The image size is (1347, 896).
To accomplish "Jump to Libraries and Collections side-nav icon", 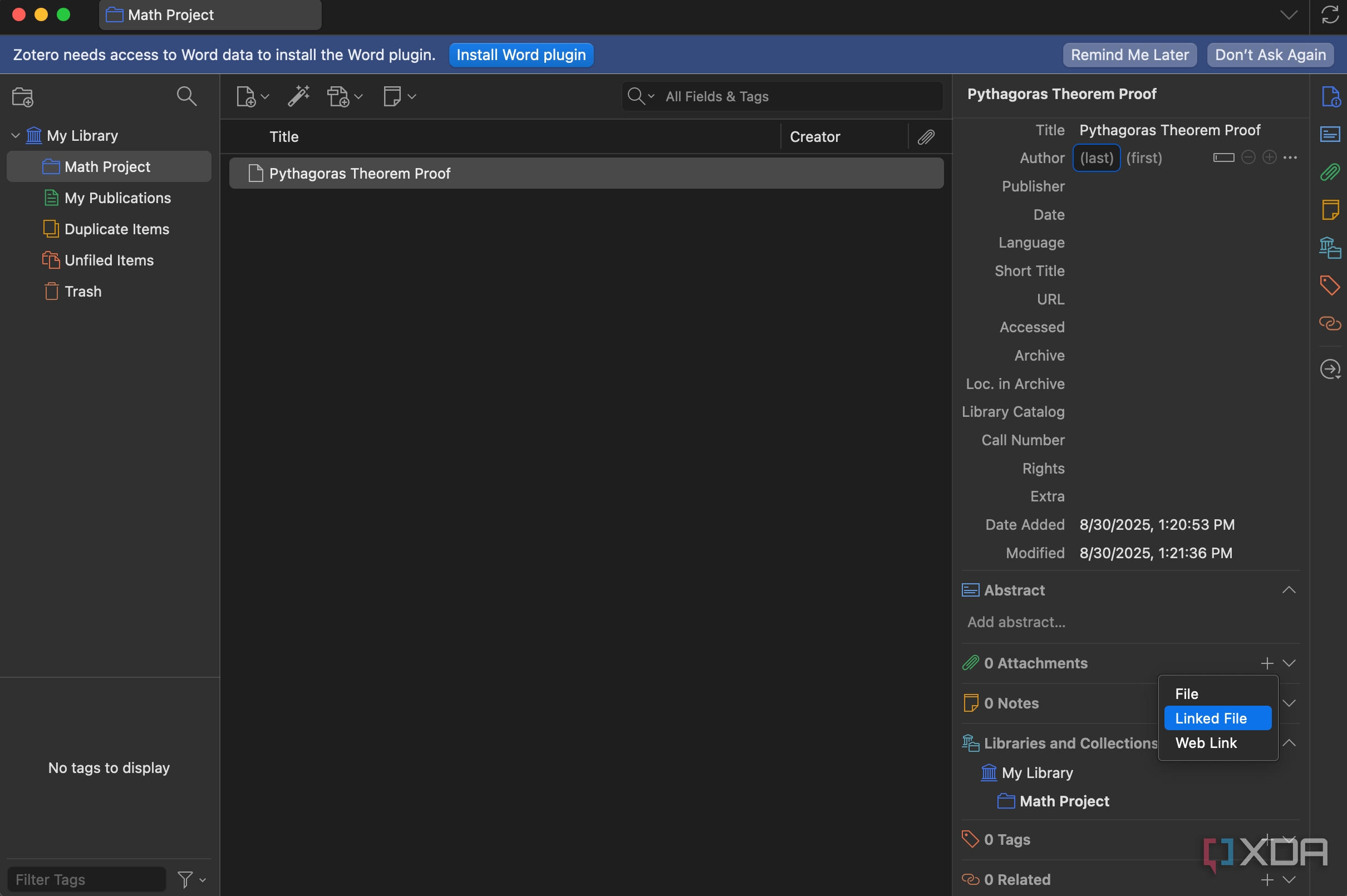I will [x=1330, y=248].
